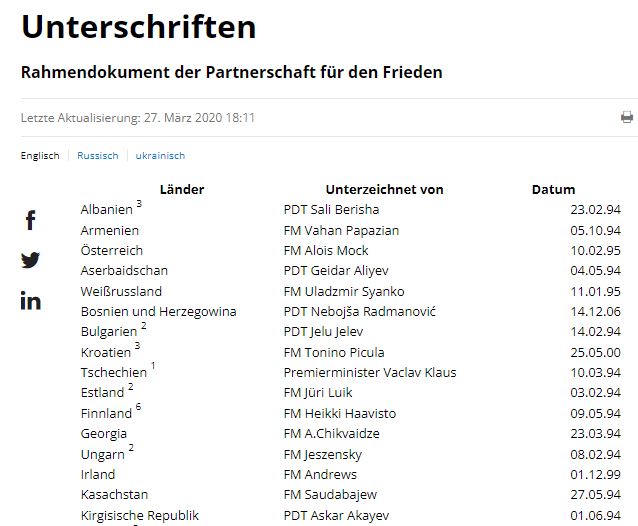
Task: Click the Unterzeichnet von column header
Action: coord(384,189)
